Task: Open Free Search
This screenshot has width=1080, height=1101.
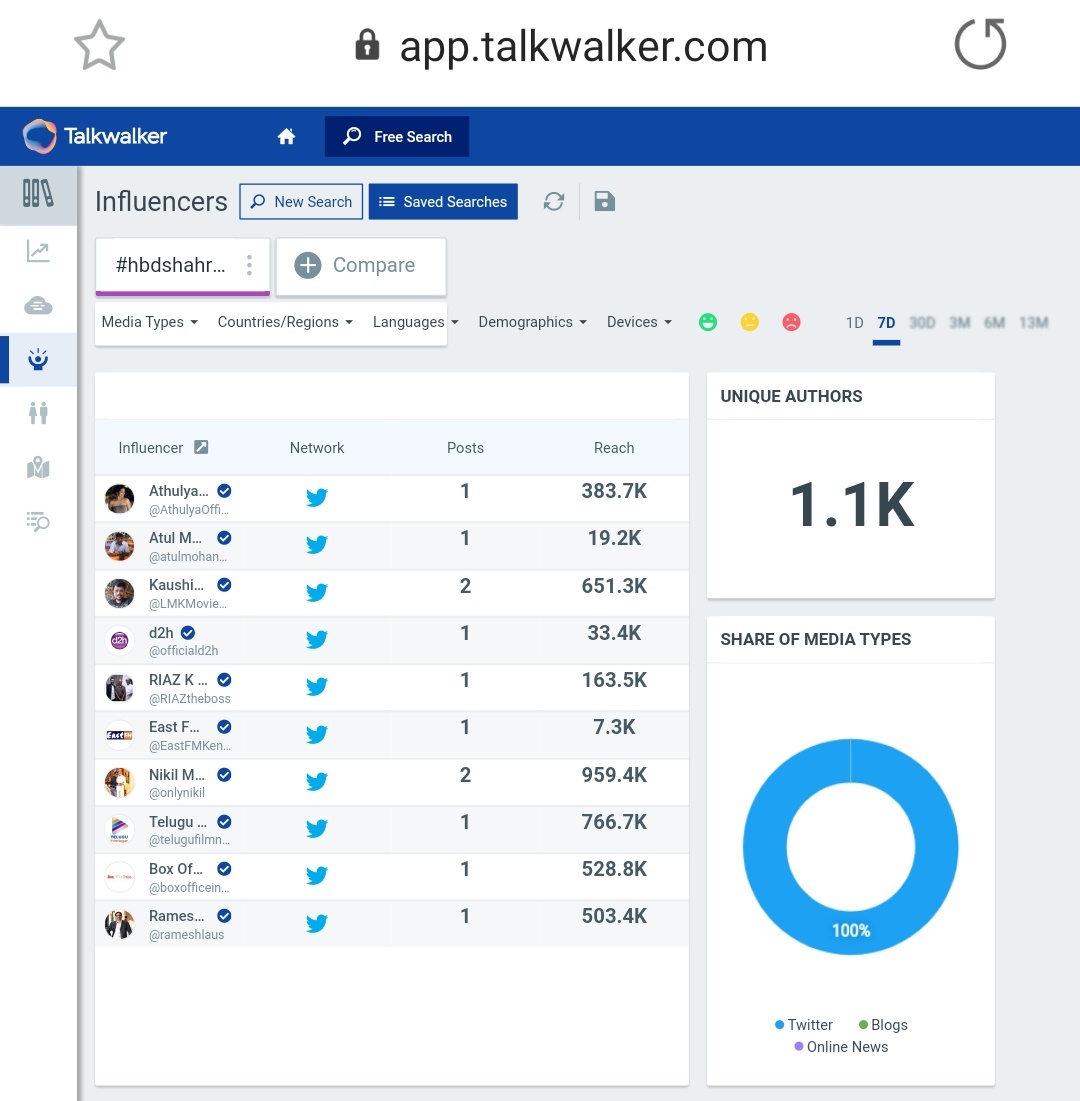Action: click(x=397, y=136)
